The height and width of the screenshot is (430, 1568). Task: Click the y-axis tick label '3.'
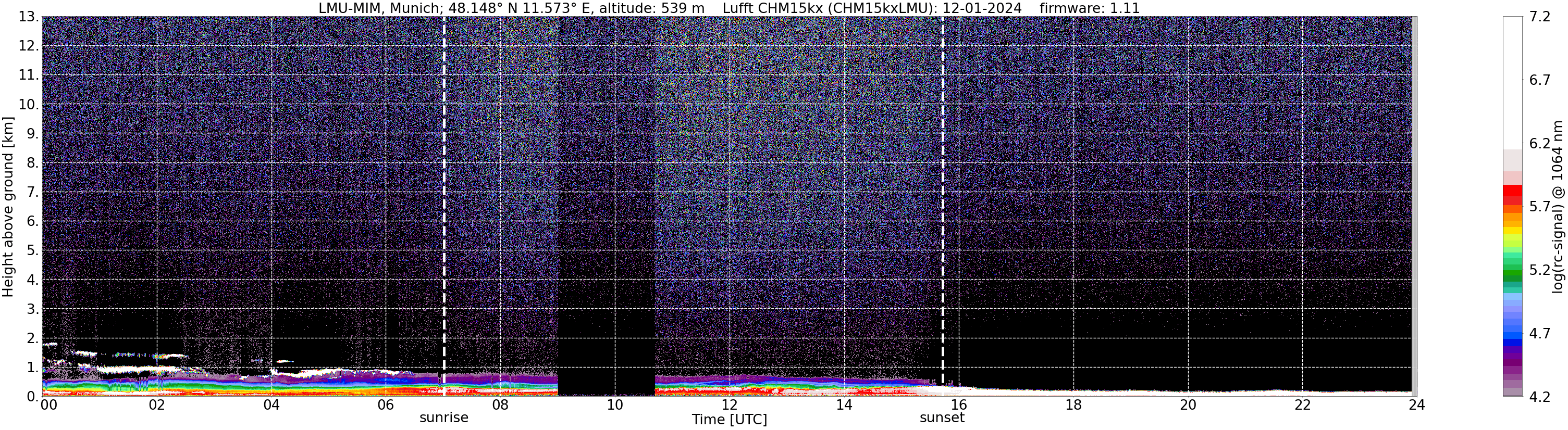pyautogui.click(x=32, y=308)
